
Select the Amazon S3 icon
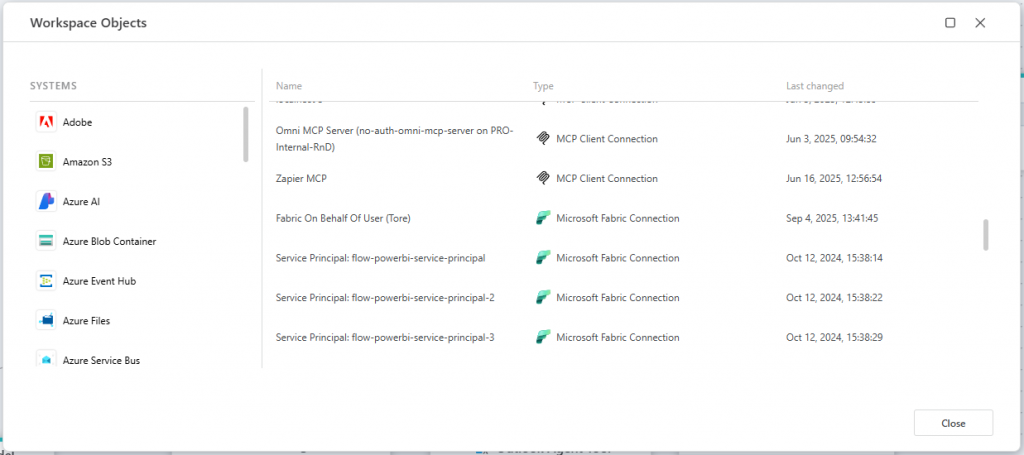(x=45, y=162)
